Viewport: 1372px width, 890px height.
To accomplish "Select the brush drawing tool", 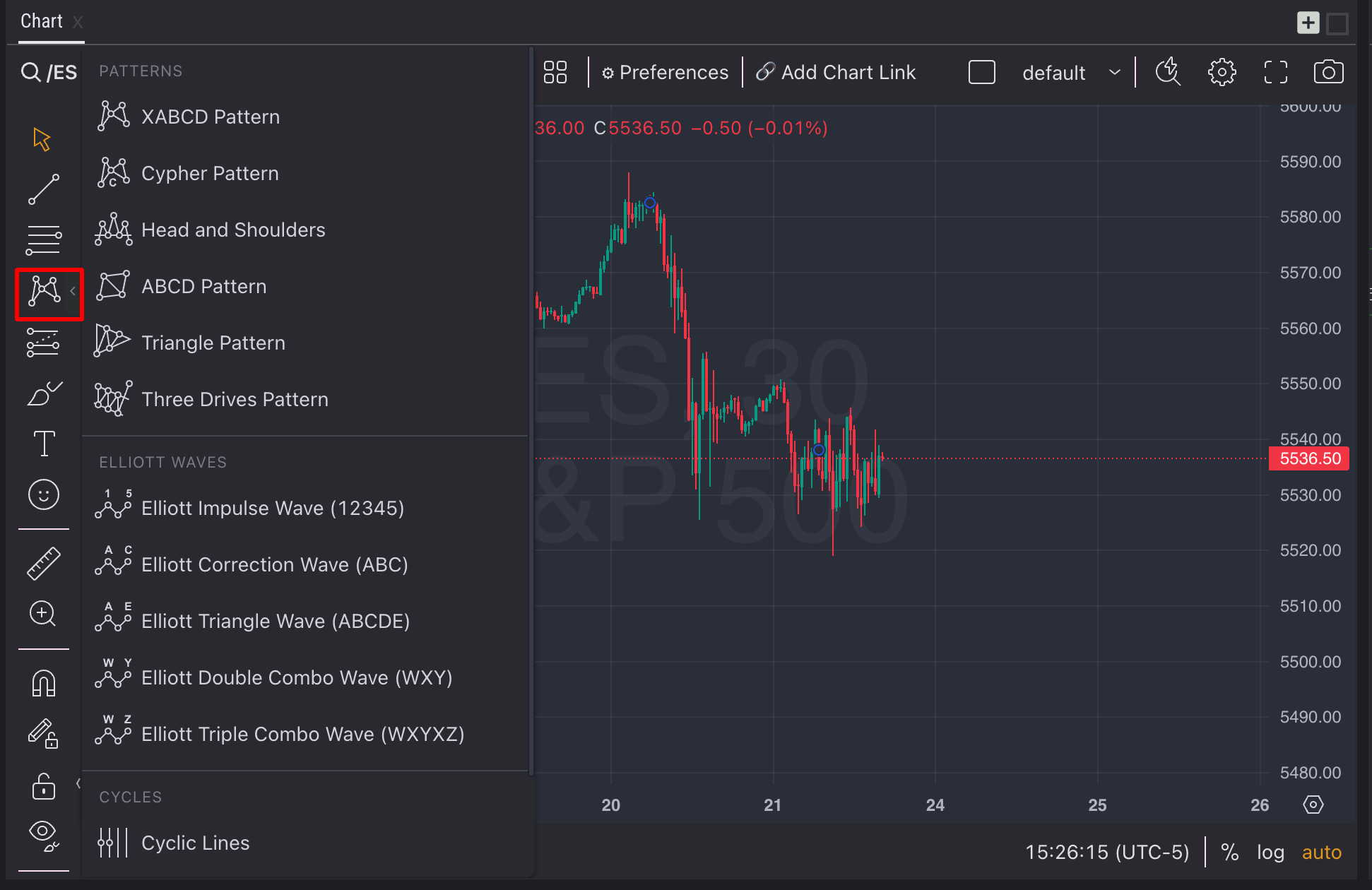I will pos(43,393).
